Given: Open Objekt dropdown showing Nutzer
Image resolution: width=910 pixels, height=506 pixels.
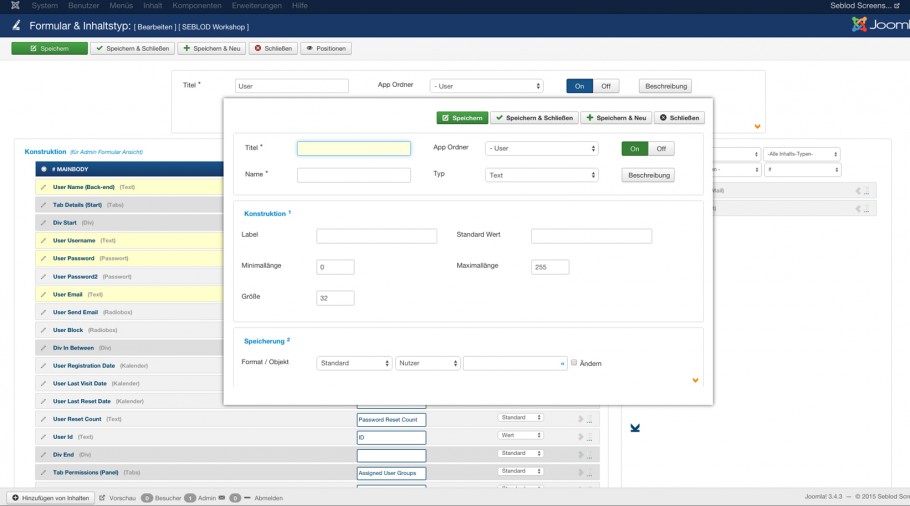Looking at the screenshot, I should click(x=428, y=363).
